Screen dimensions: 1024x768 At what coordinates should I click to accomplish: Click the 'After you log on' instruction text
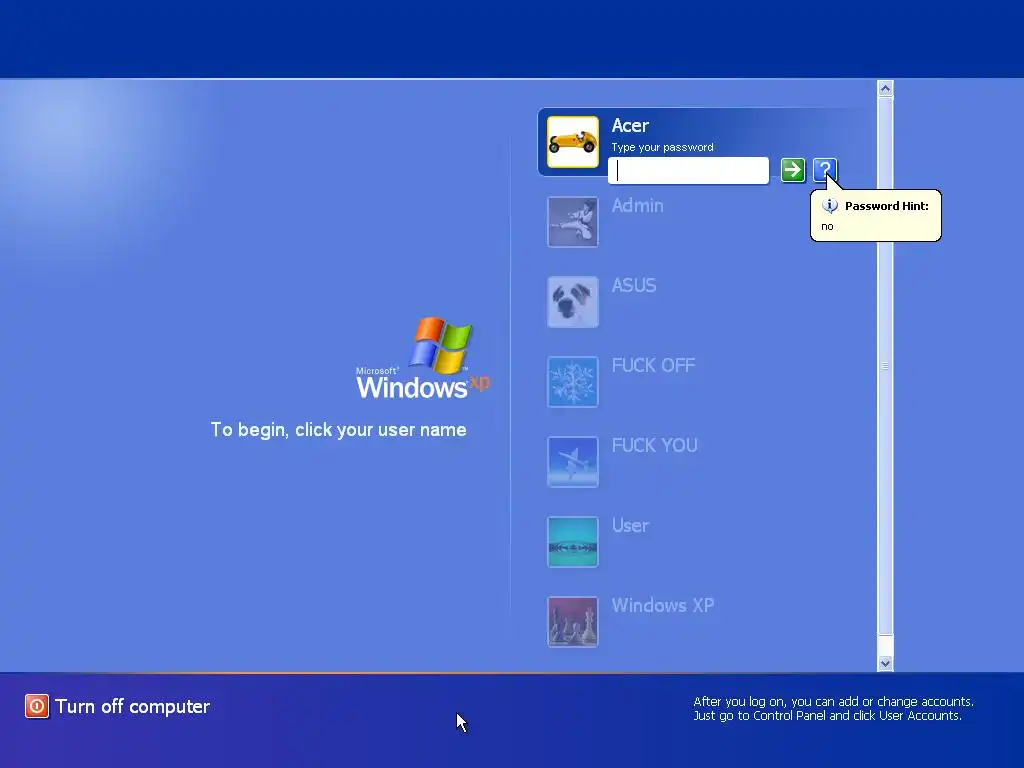(x=833, y=709)
